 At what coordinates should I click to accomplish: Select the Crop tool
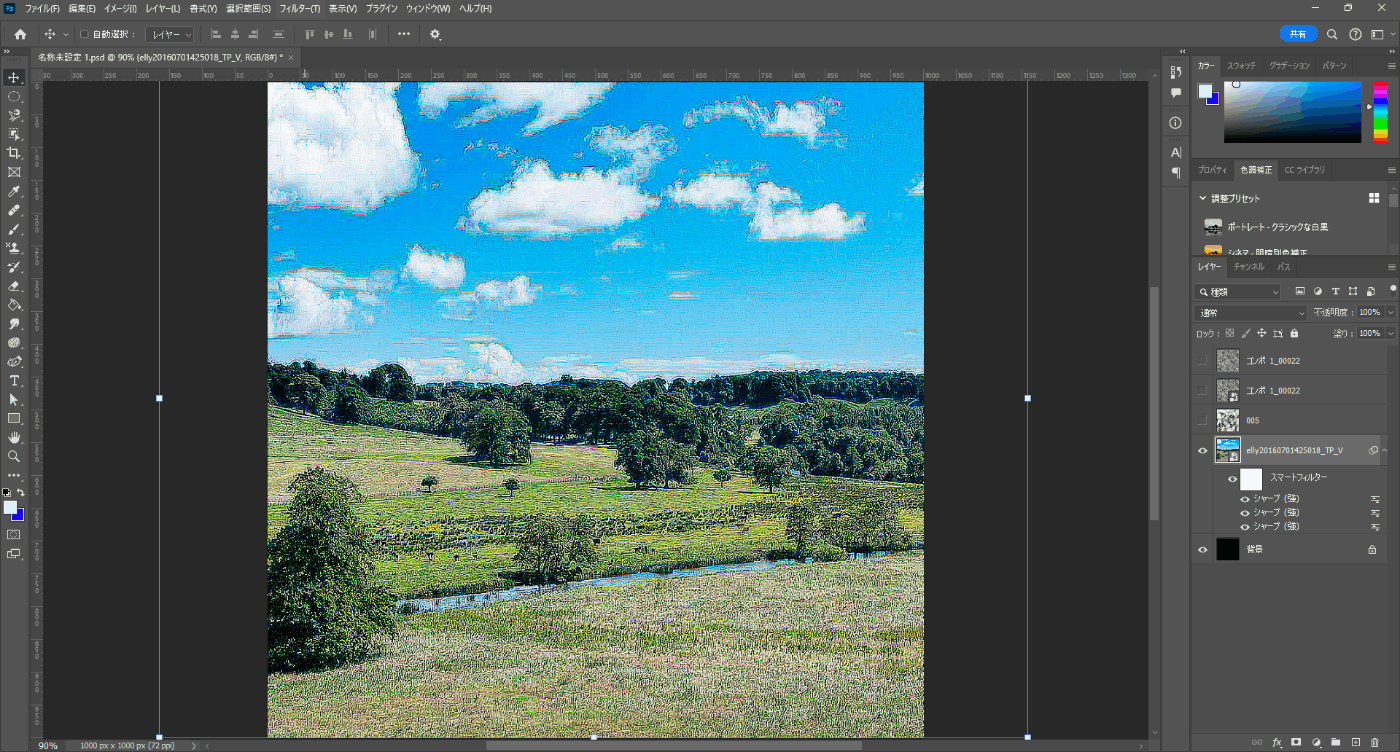[14, 153]
